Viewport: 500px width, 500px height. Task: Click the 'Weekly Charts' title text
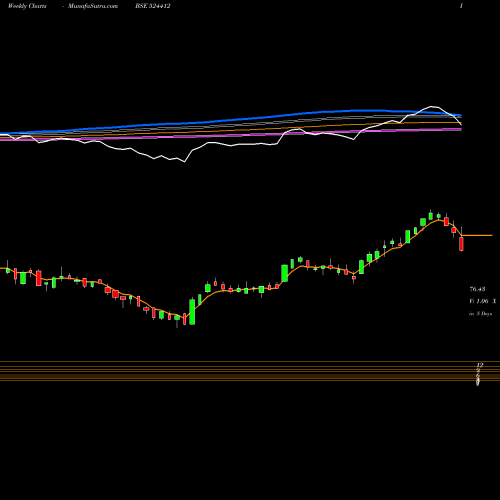pyautogui.click(x=27, y=6)
